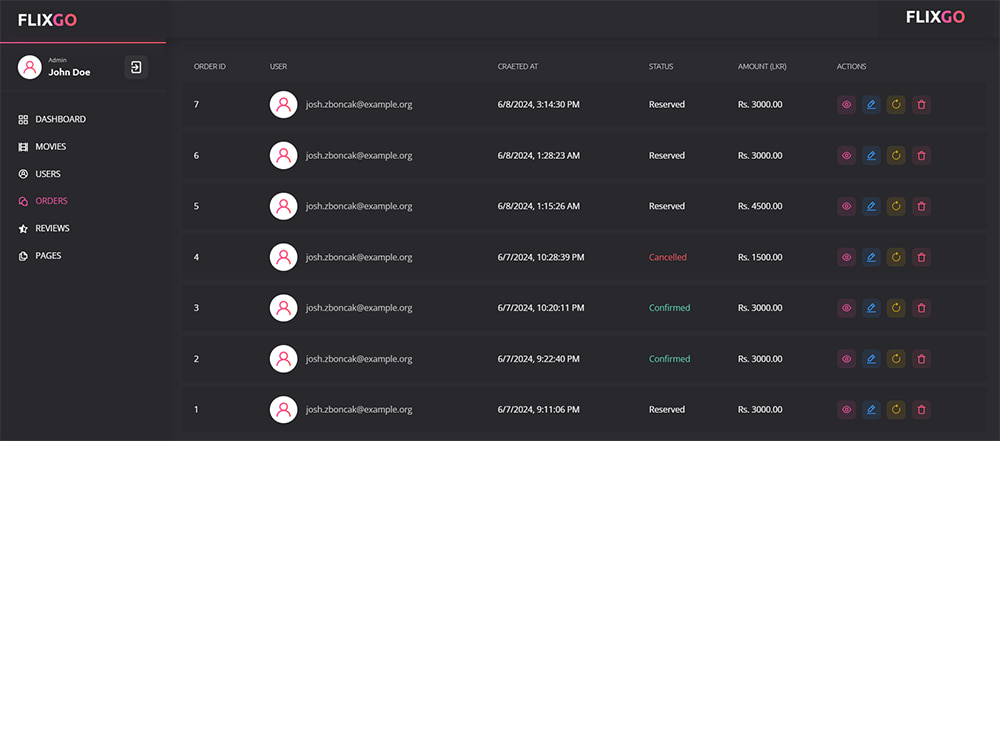This screenshot has height=750, width=1000.
Task: Click Confirmed status of order 3
Action: [x=670, y=308]
